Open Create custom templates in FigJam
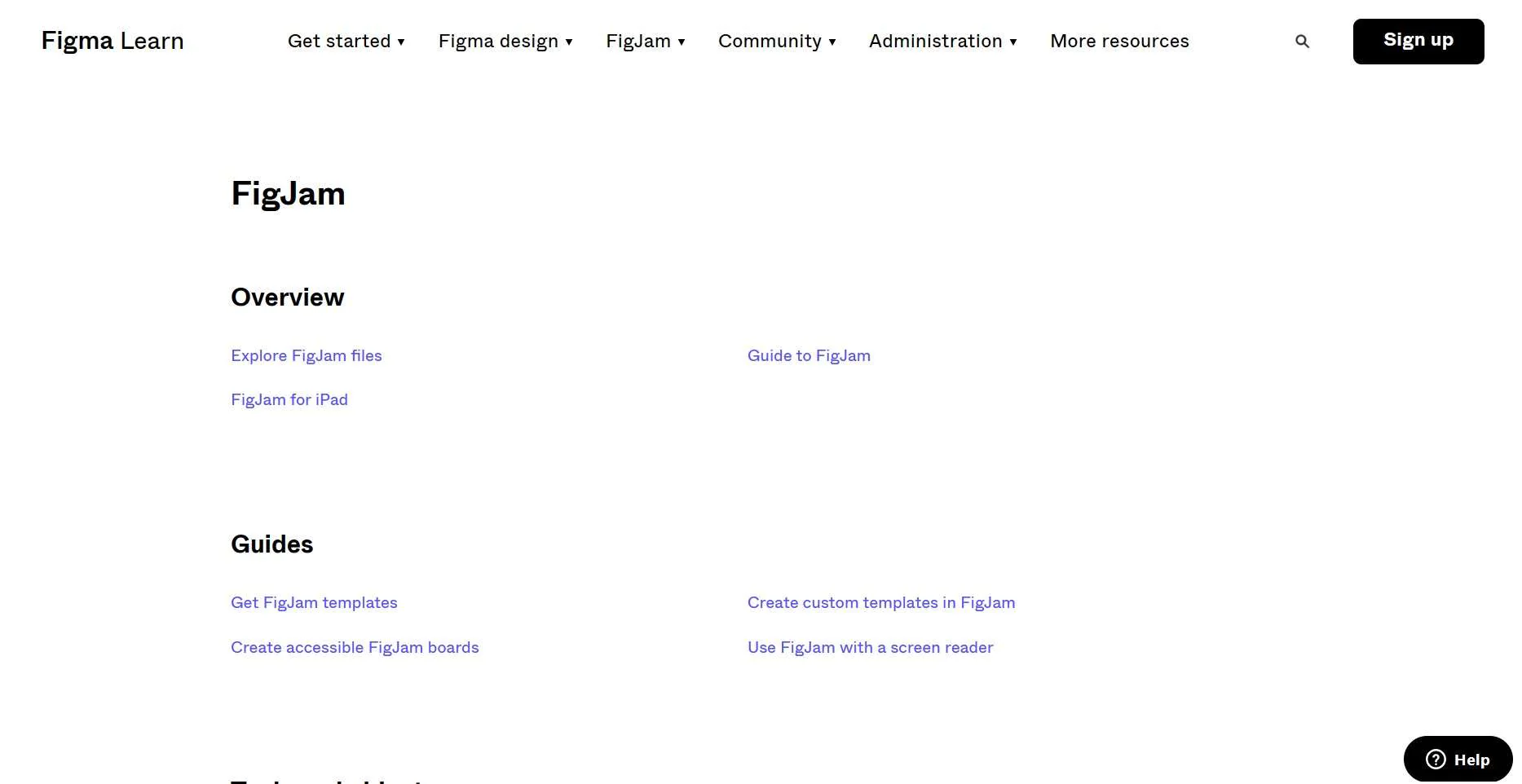 [881, 602]
